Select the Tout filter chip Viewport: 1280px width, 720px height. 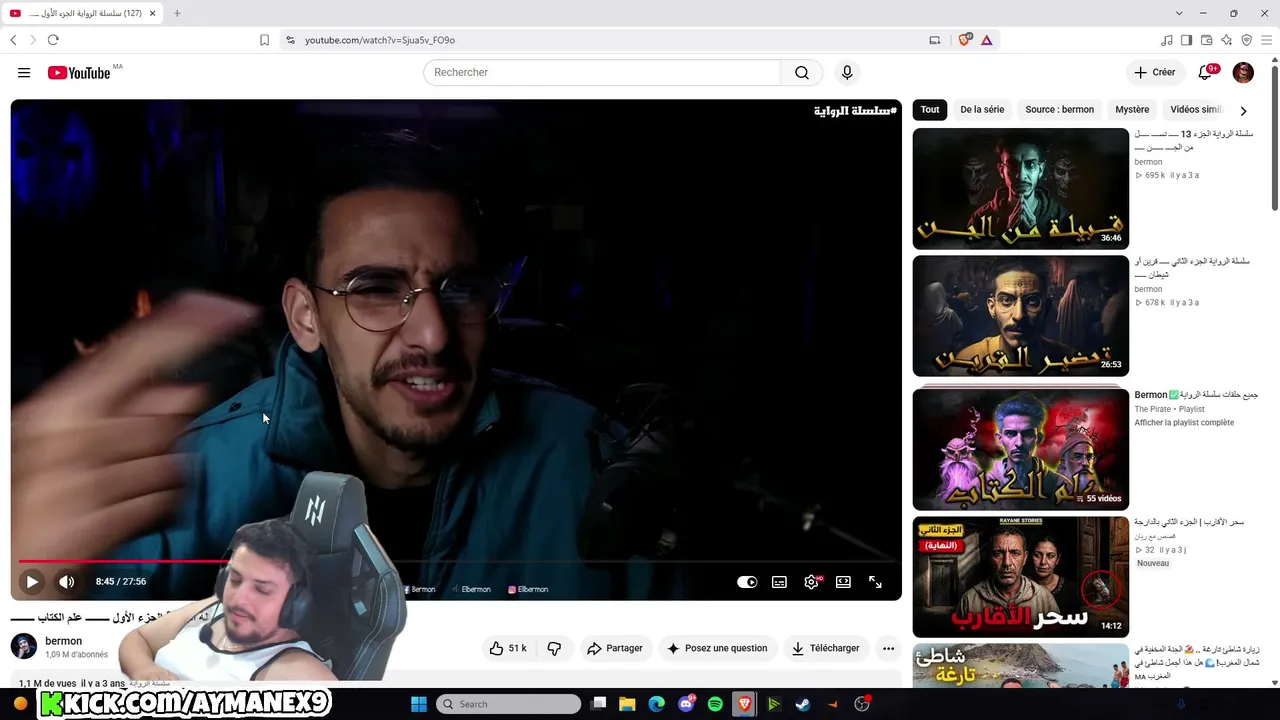point(930,110)
